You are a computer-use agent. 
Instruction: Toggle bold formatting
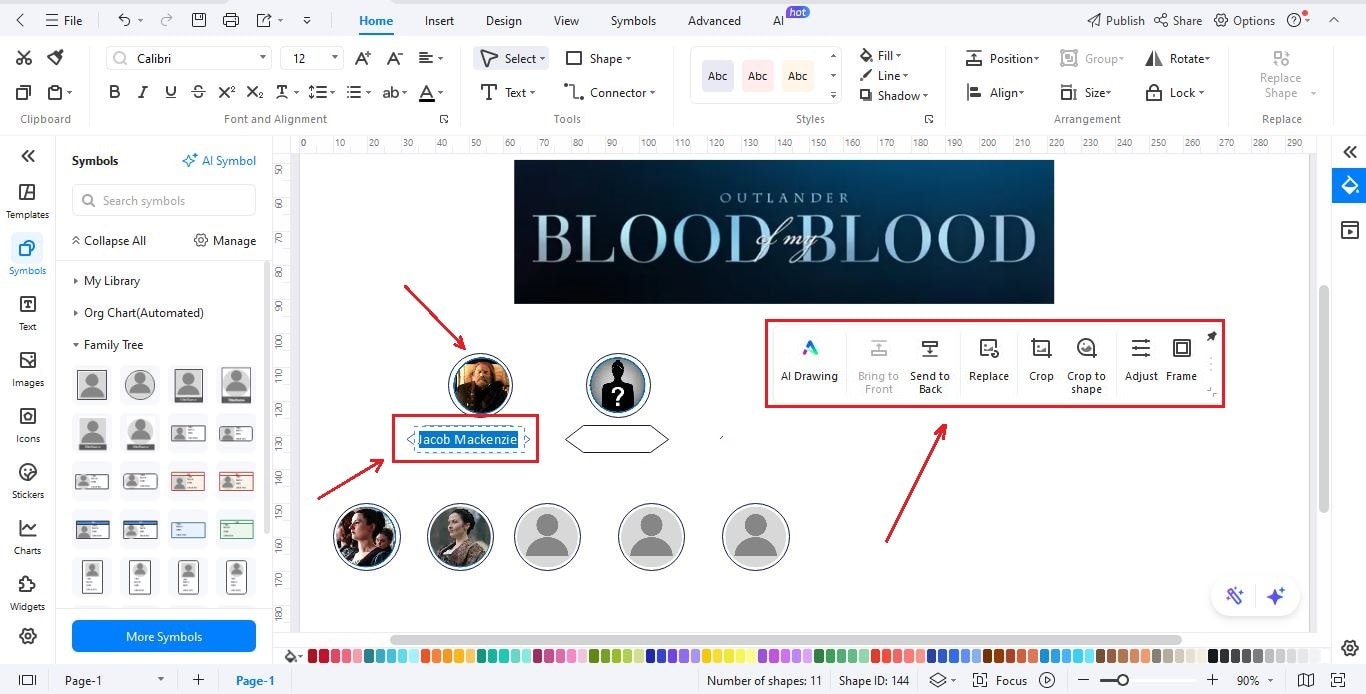114,92
